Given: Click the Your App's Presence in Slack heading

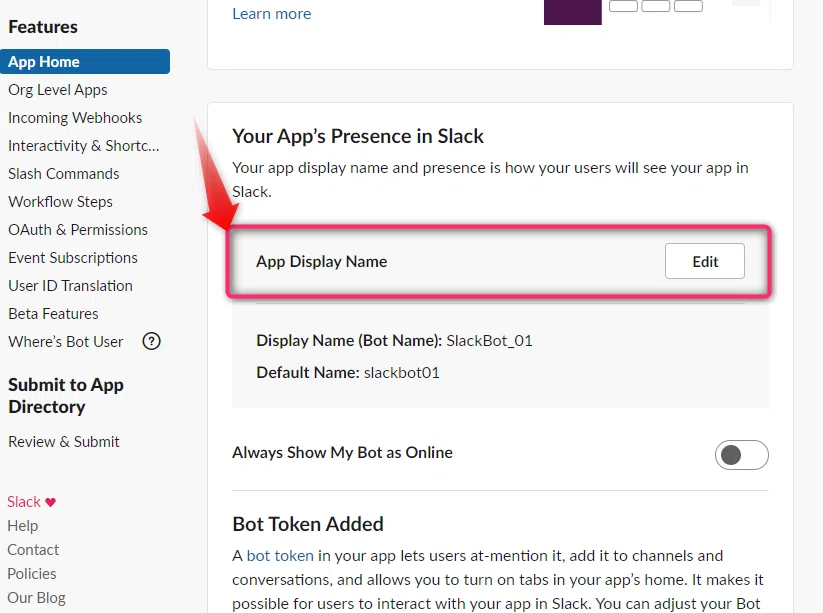Looking at the screenshot, I should pyautogui.click(x=358, y=136).
